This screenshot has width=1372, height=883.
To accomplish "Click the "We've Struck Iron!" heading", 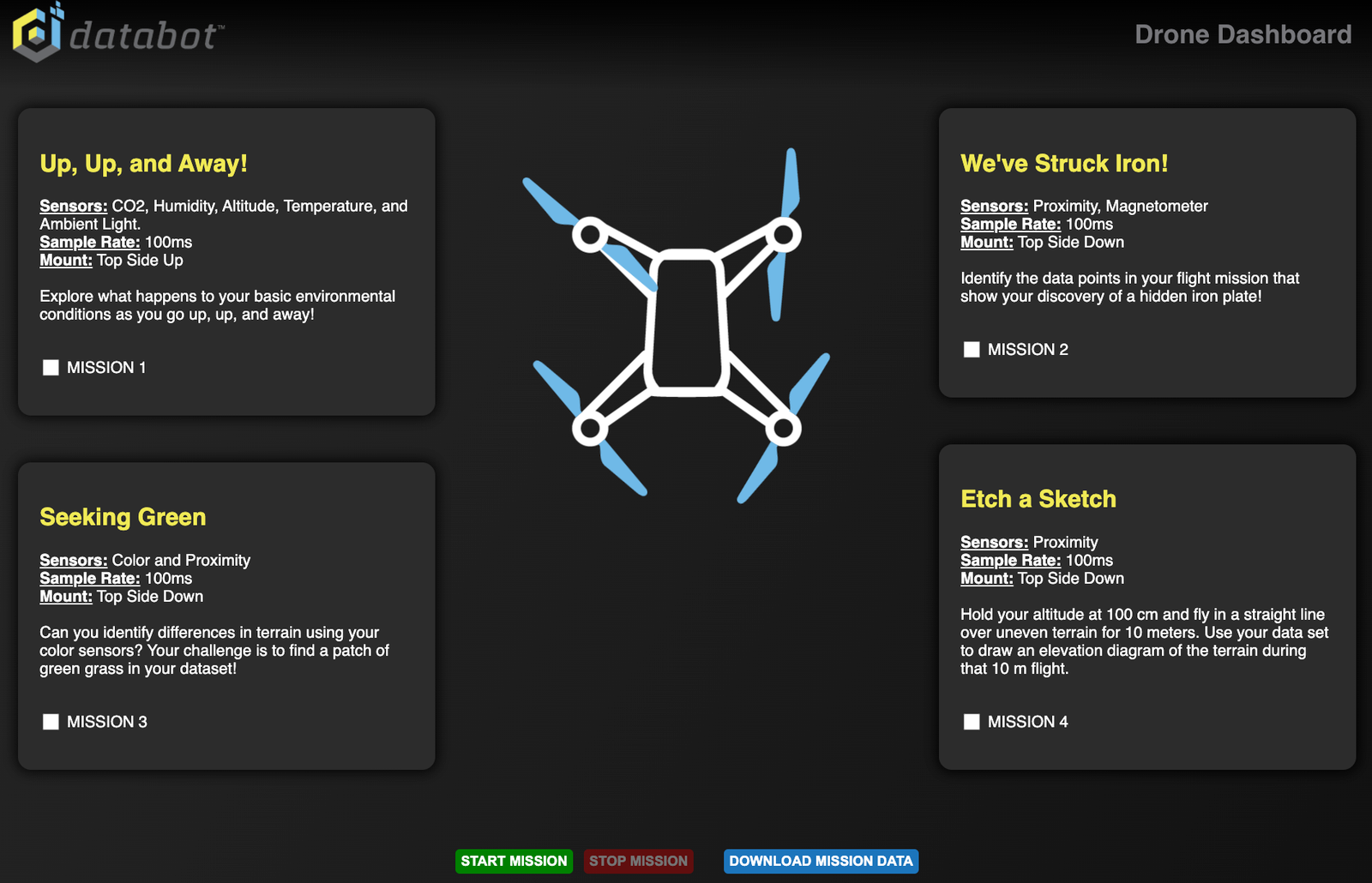I will click(1063, 164).
